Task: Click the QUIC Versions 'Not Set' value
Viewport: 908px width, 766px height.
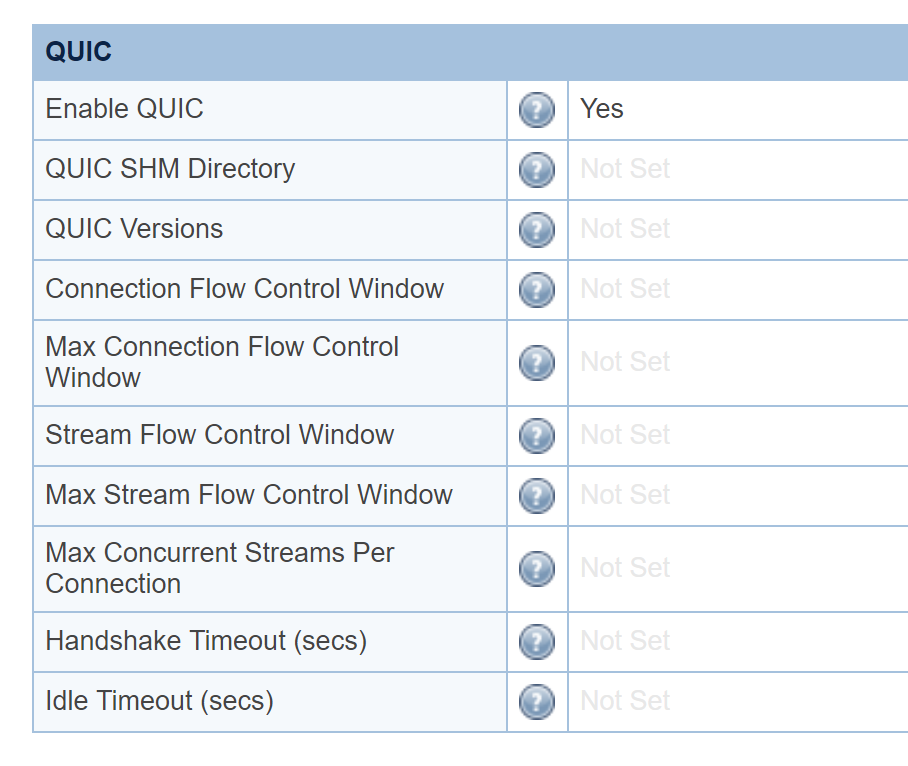Action: tap(625, 229)
